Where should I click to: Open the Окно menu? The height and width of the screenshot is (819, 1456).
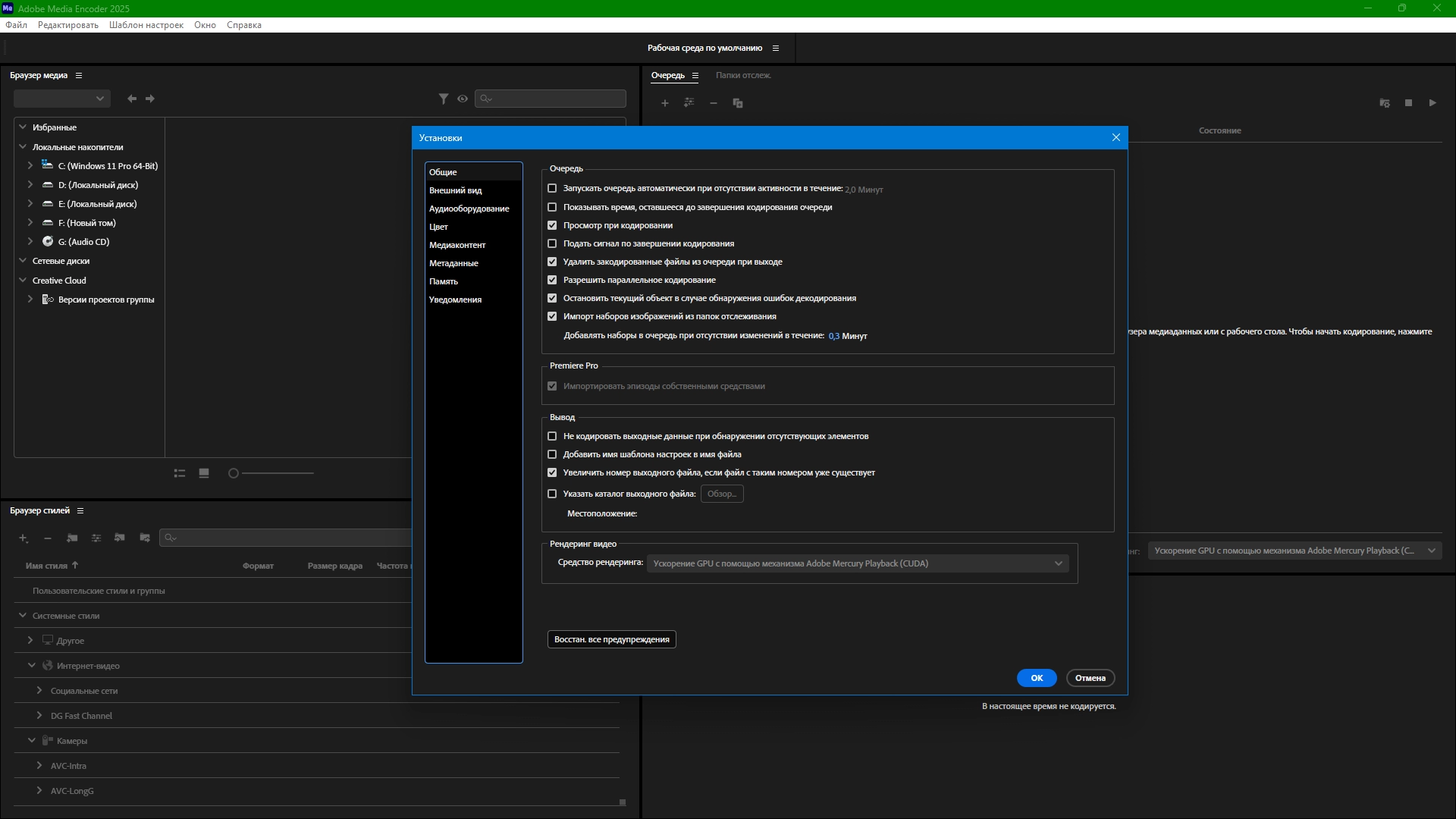tap(205, 25)
